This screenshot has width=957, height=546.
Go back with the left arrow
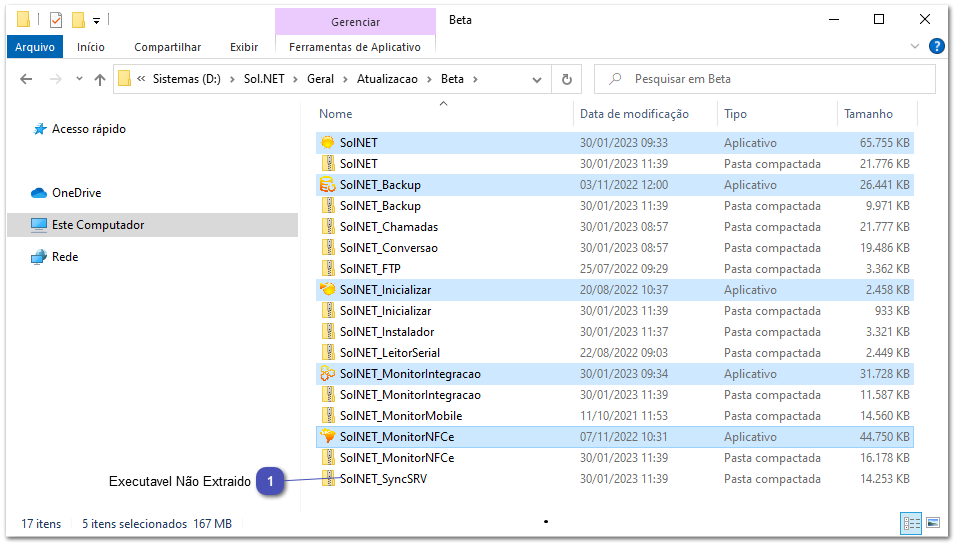coord(26,79)
